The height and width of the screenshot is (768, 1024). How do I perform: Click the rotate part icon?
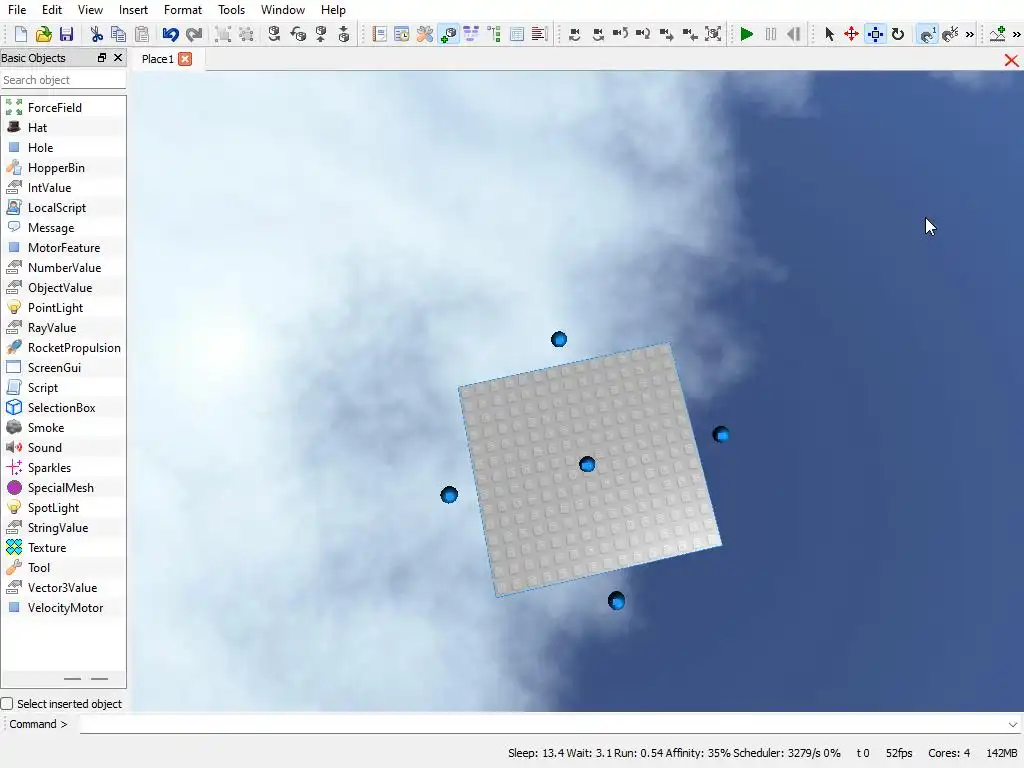pos(274,34)
